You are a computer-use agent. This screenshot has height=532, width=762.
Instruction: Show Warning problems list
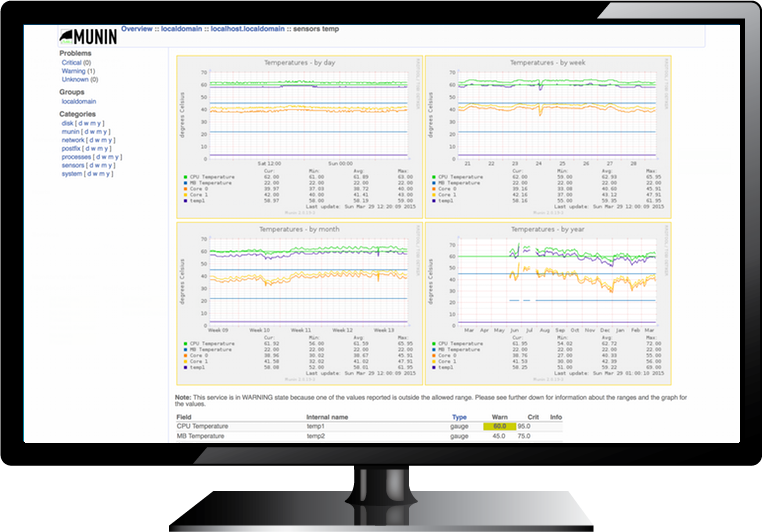[x=73, y=71]
